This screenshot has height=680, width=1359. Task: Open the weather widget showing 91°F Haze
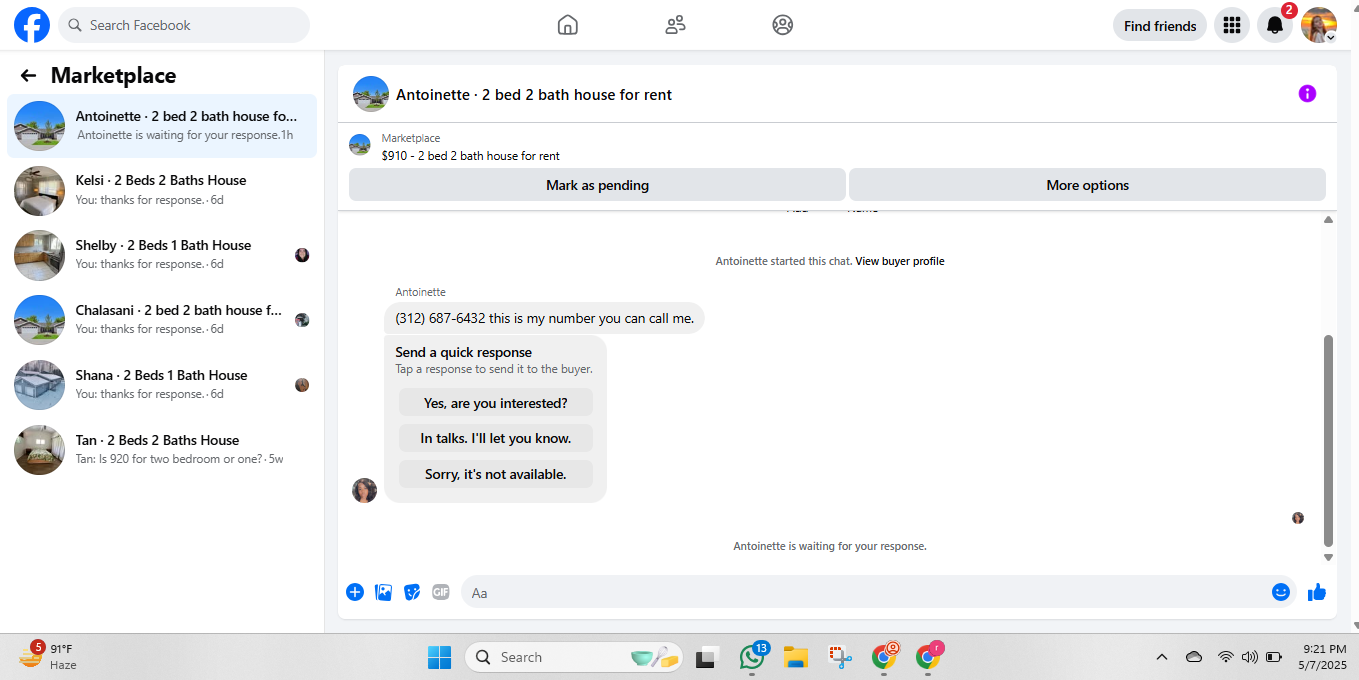point(49,656)
